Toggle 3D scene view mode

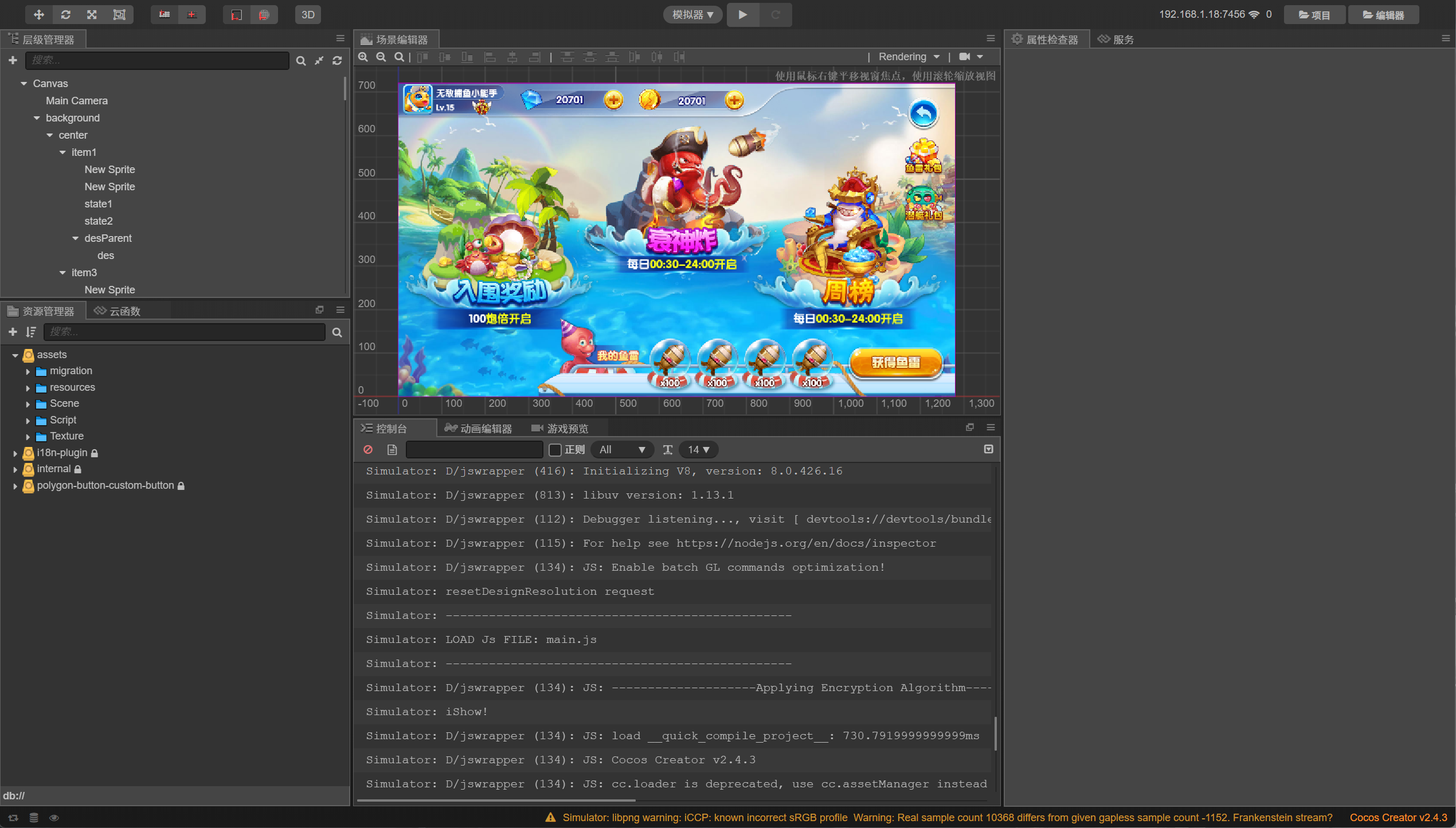coord(308,14)
